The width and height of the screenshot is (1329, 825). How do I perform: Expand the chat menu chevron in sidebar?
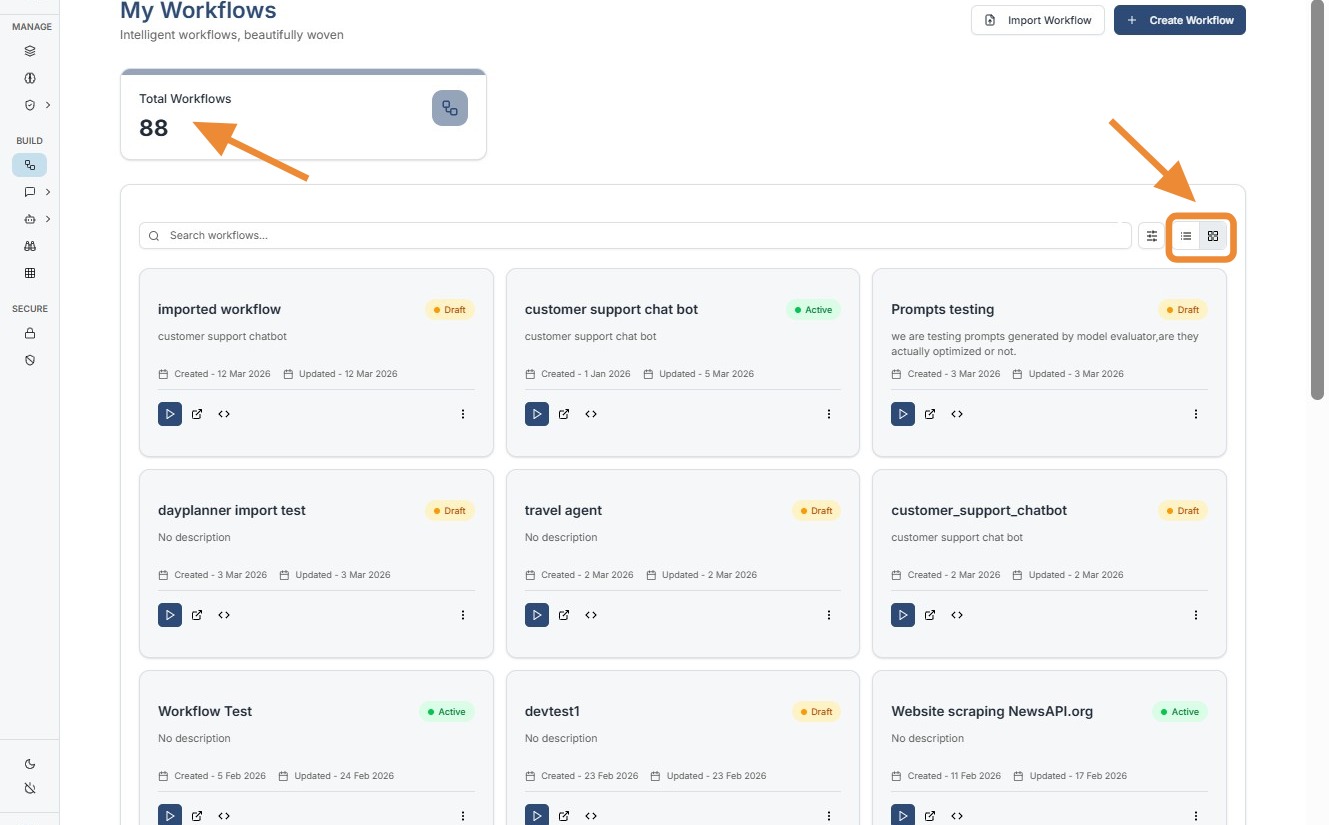tap(48, 192)
